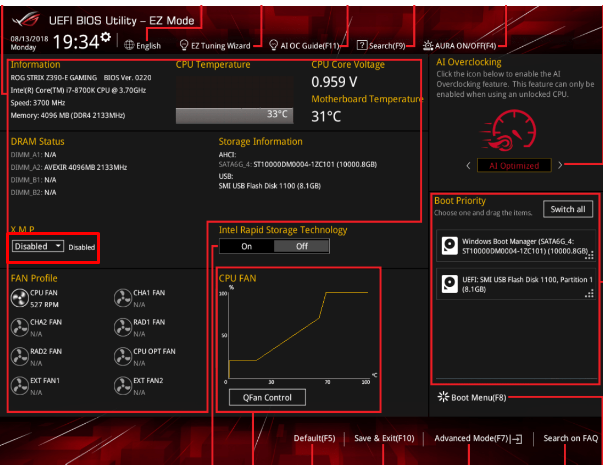Click the Speed: 3700 MHz line
This screenshot has height=467, width=603.
click(x=38, y=103)
